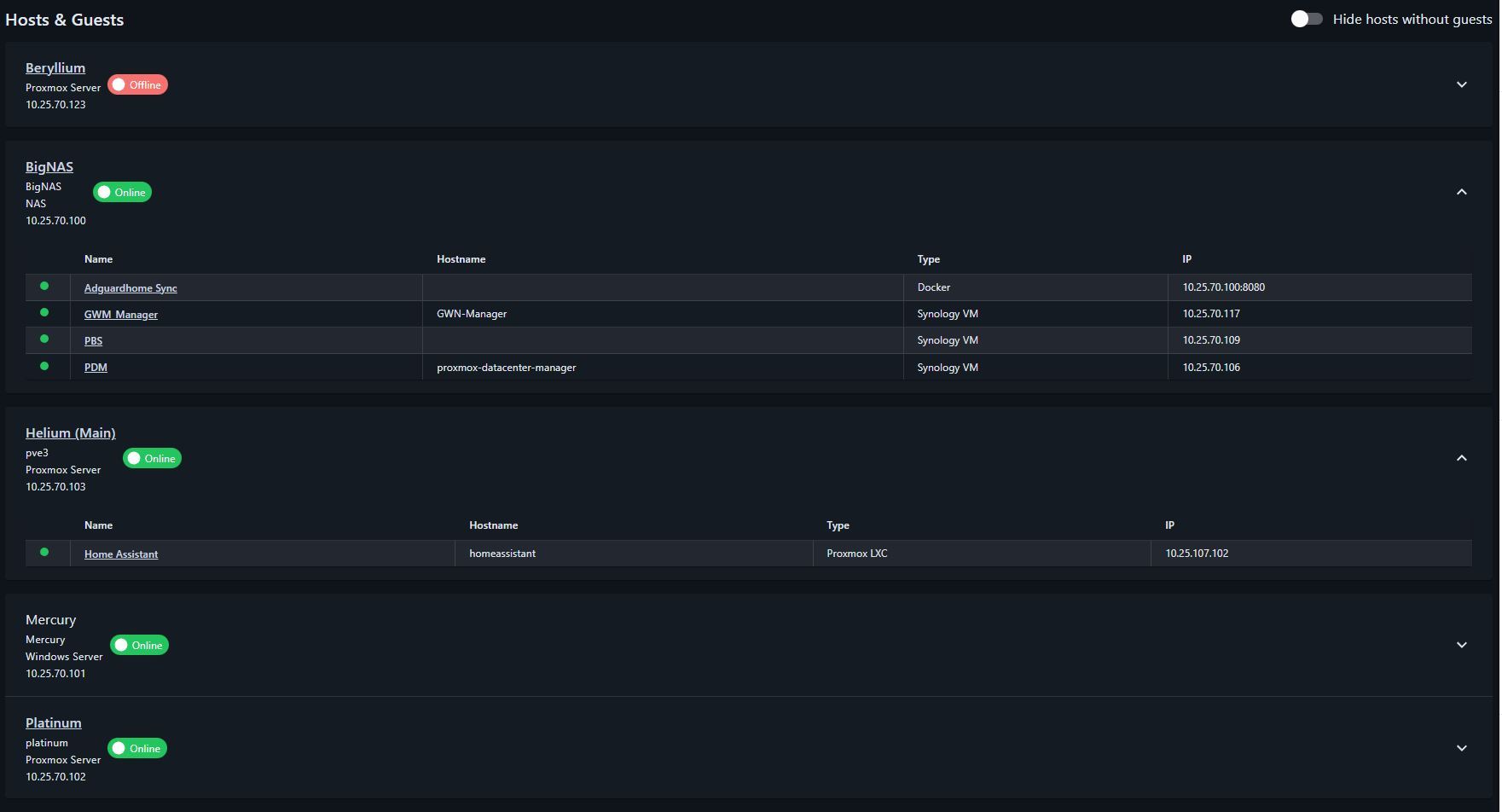
Task: Open the Adguardhome Sync guest link
Action: point(130,288)
